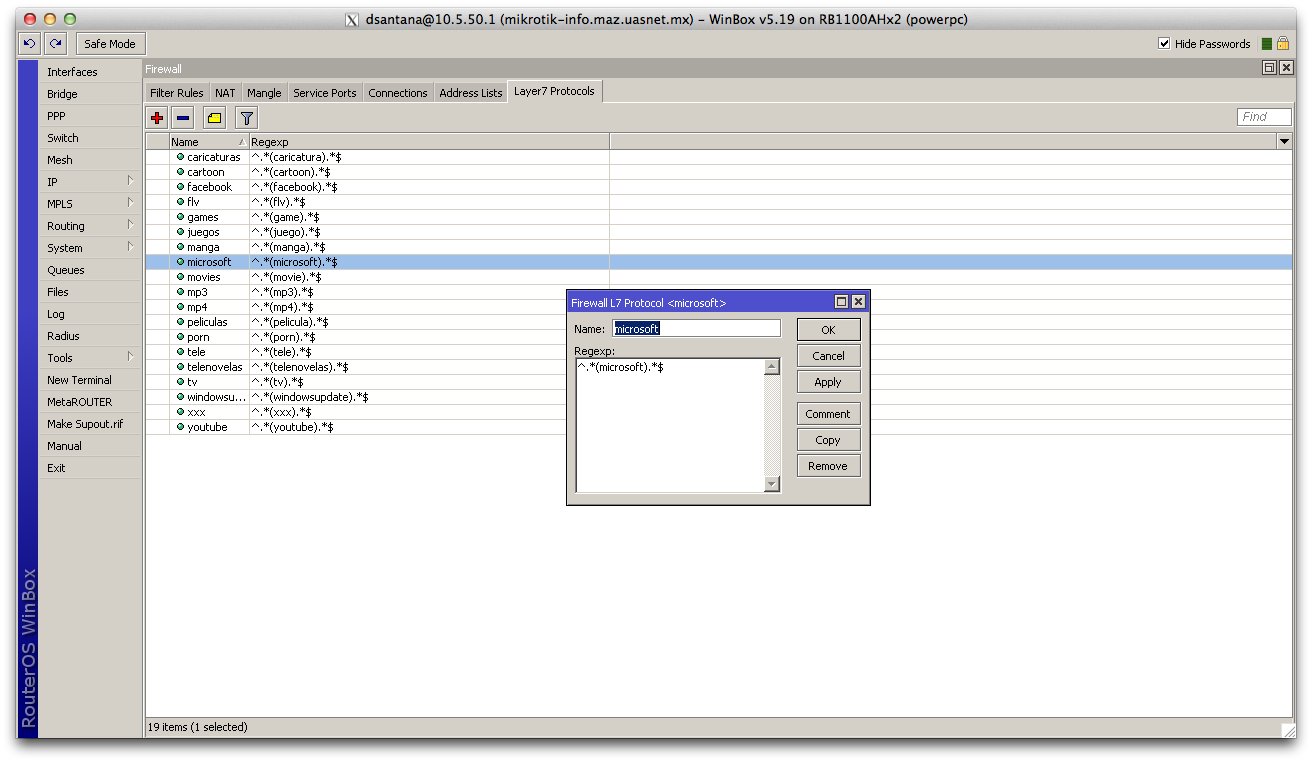Click the padlock icon at top right

click(1282, 44)
